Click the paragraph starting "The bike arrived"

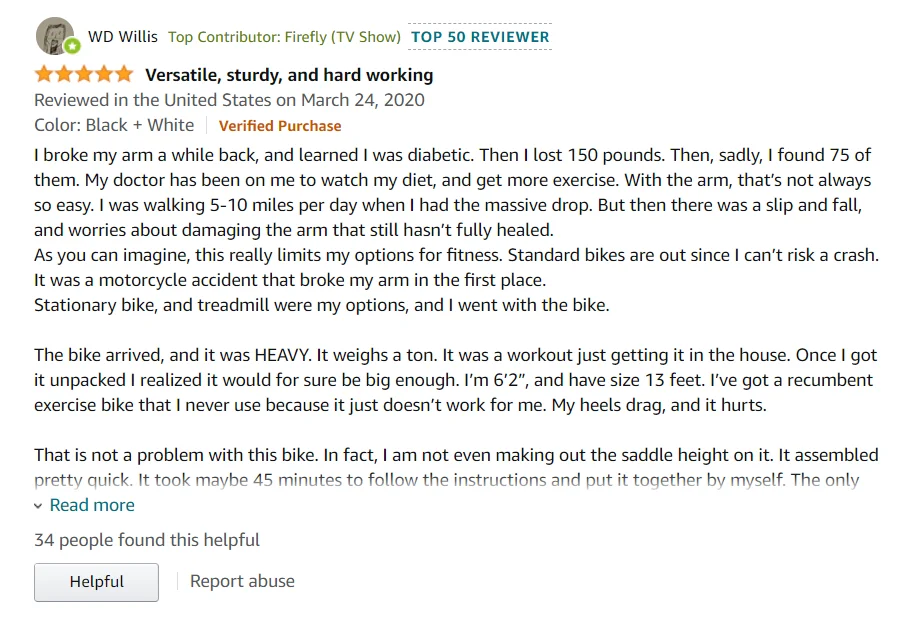click(453, 380)
